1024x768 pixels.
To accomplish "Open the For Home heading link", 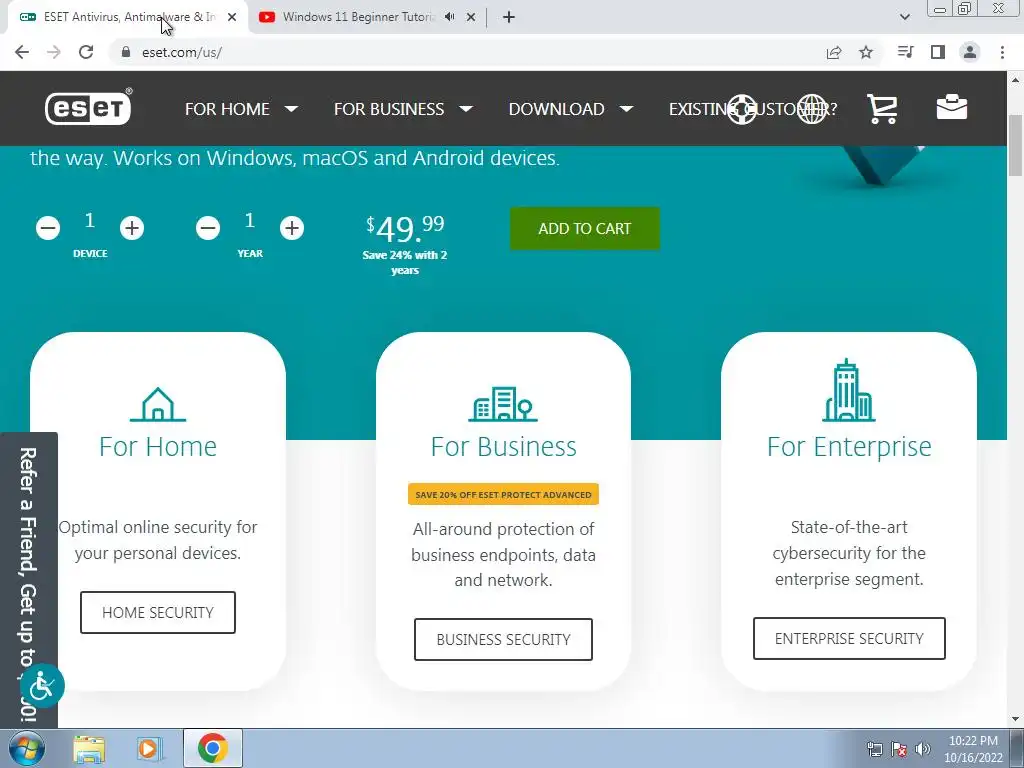I will (158, 447).
